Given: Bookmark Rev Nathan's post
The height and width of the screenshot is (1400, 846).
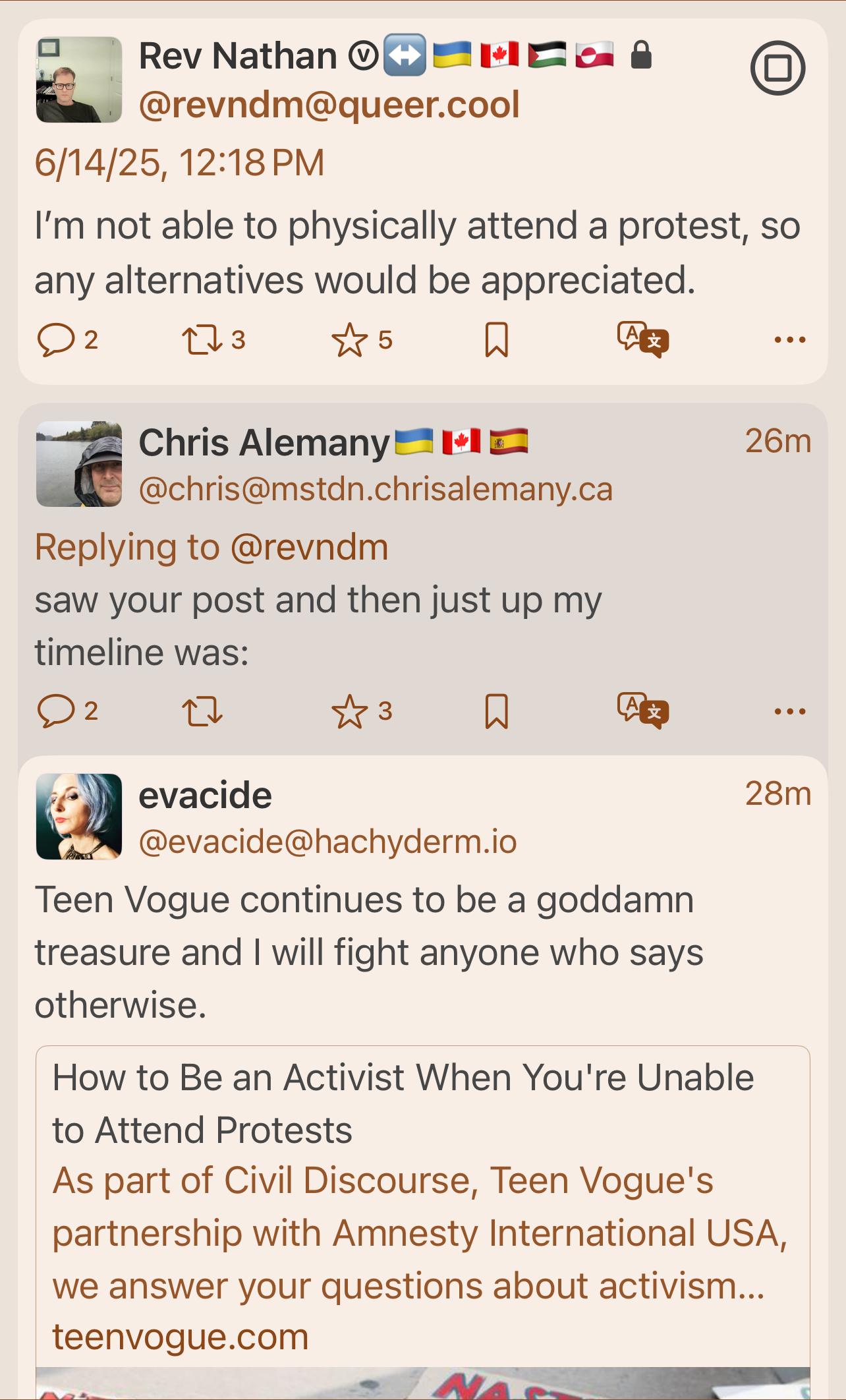Looking at the screenshot, I should pos(496,340).
